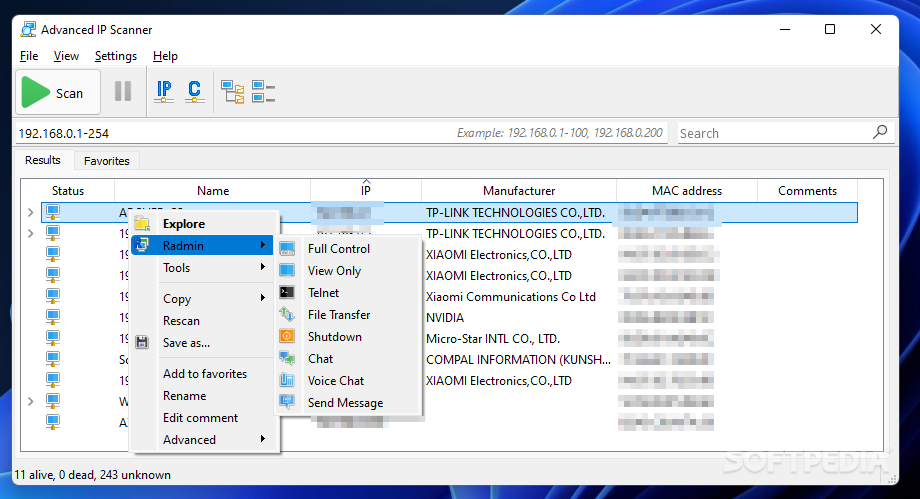Image resolution: width=920 pixels, height=499 pixels.
Task: Choose Rename in the context menu
Action: [203, 396]
